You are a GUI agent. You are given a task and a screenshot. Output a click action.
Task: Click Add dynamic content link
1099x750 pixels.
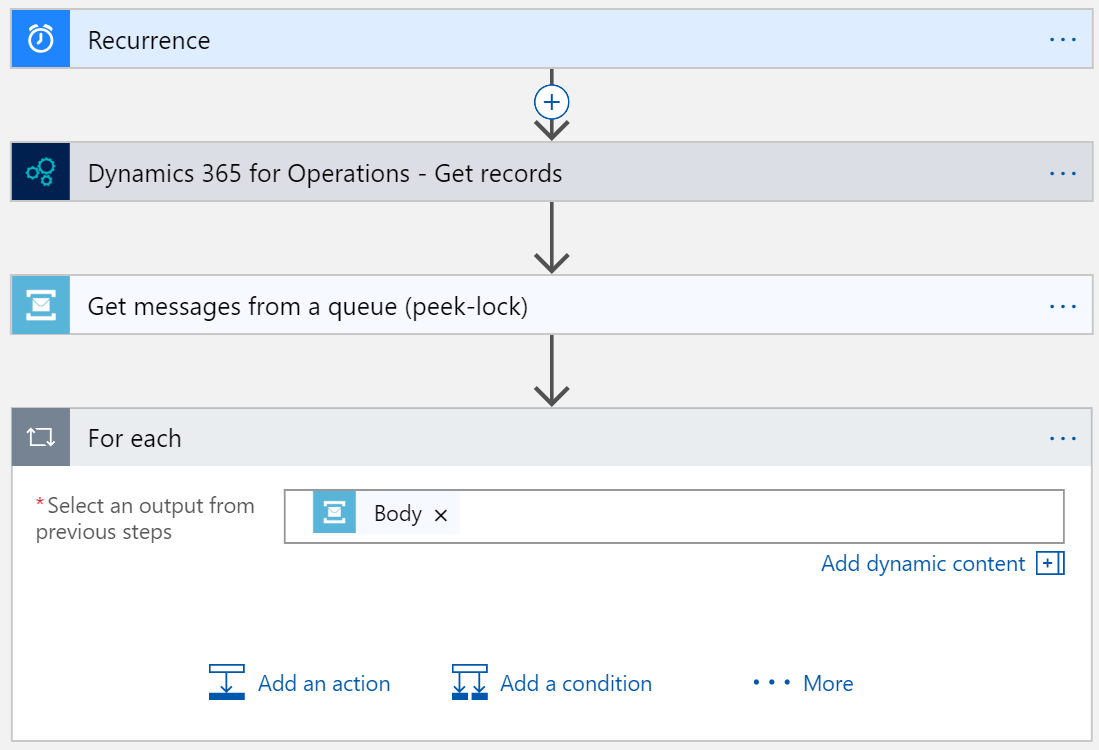(922, 564)
